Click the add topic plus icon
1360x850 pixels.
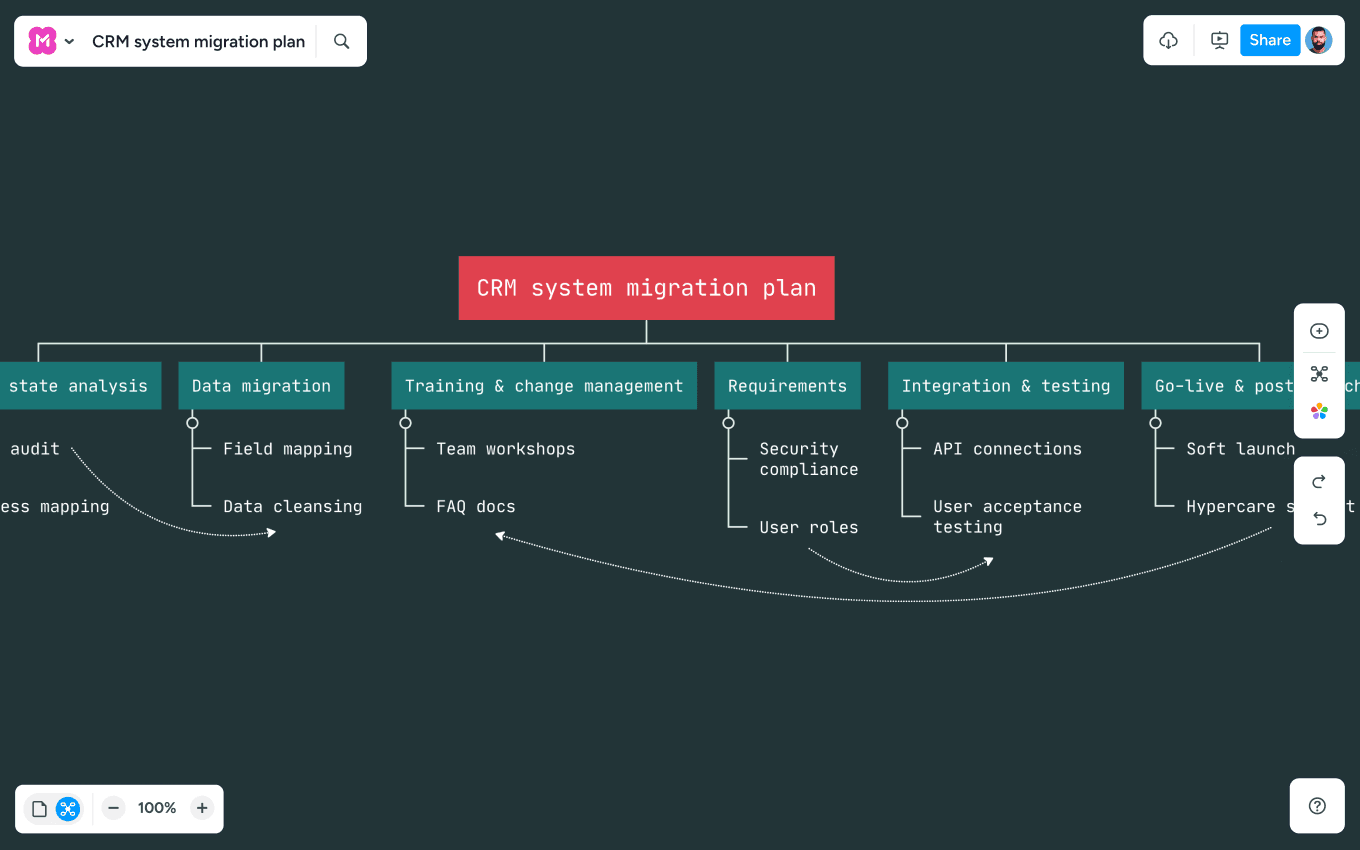1319,331
